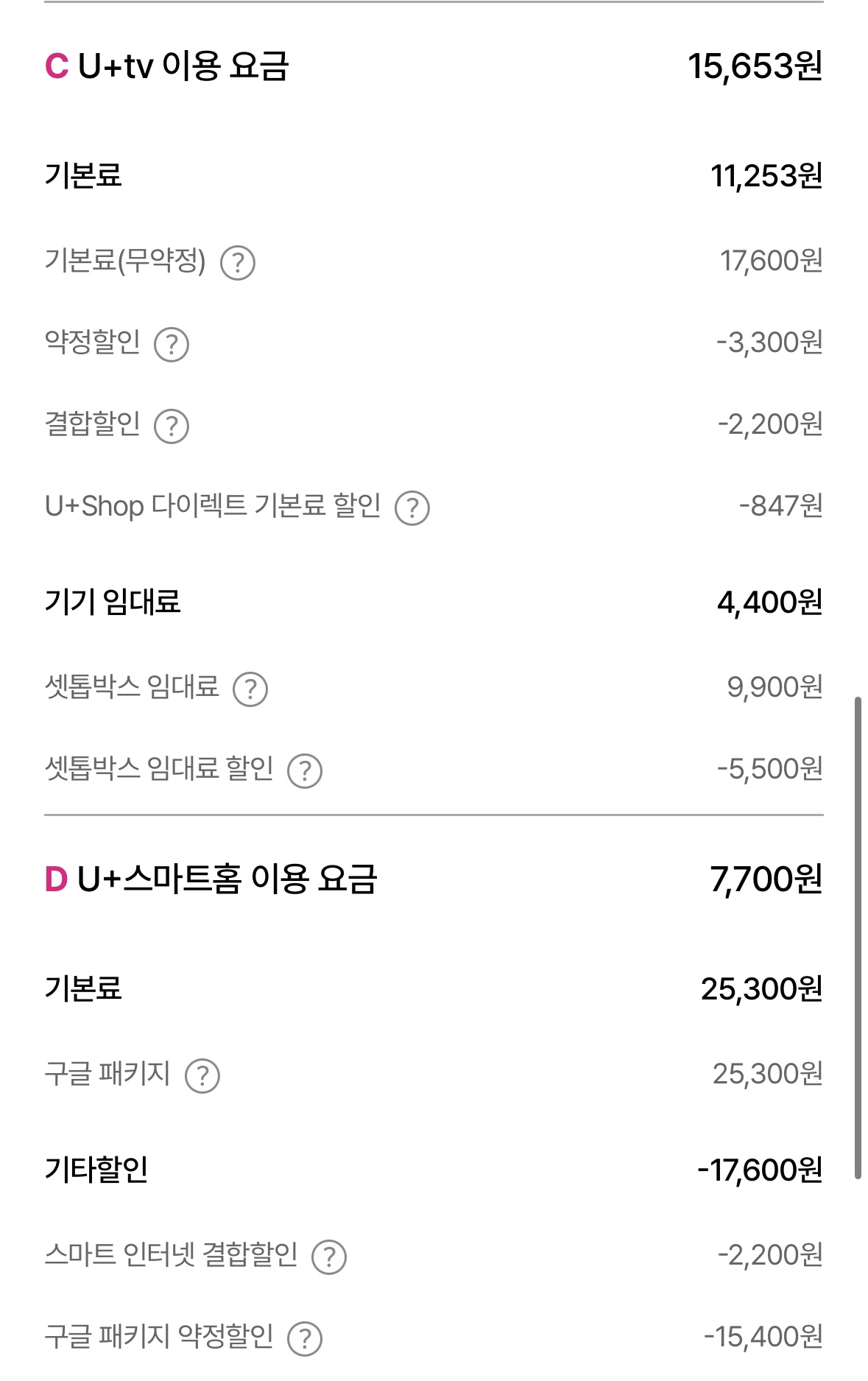The height and width of the screenshot is (1381, 868).
Task: Tap the 4,400원 기기 임대료 amount
Action: click(770, 603)
